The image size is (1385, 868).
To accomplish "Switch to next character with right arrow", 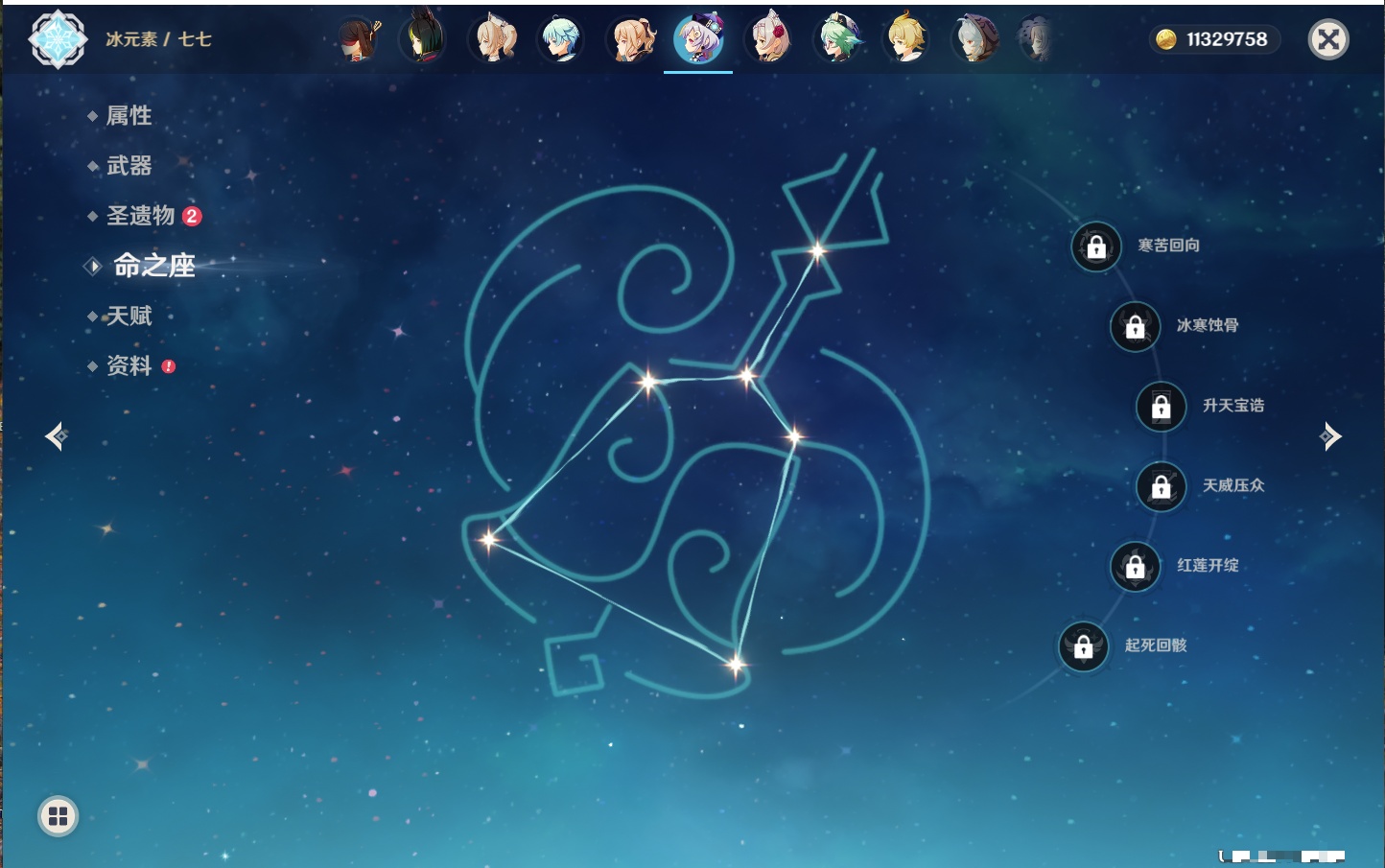I will (1330, 436).
